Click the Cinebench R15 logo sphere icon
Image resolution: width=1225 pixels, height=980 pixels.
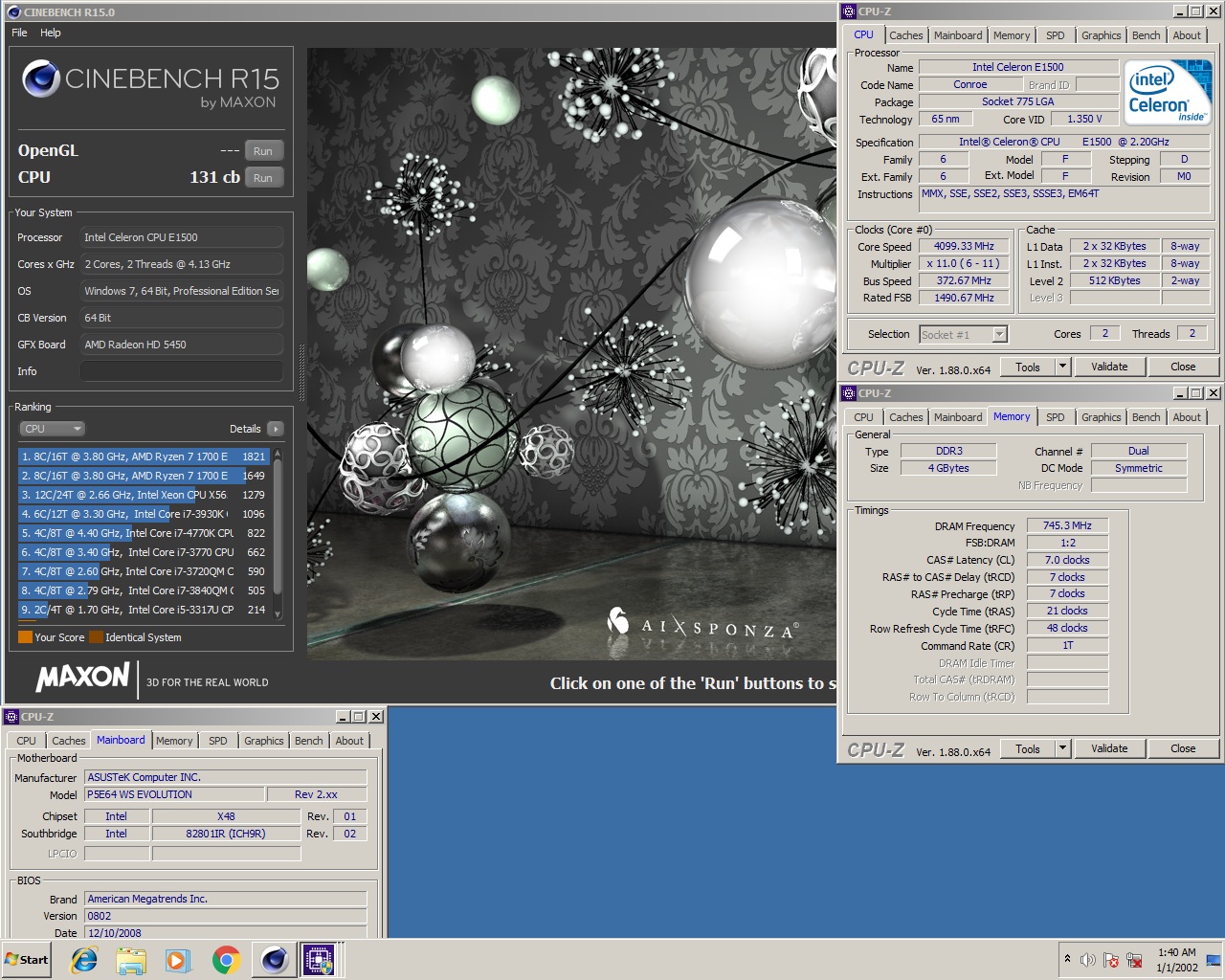[41, 78]
